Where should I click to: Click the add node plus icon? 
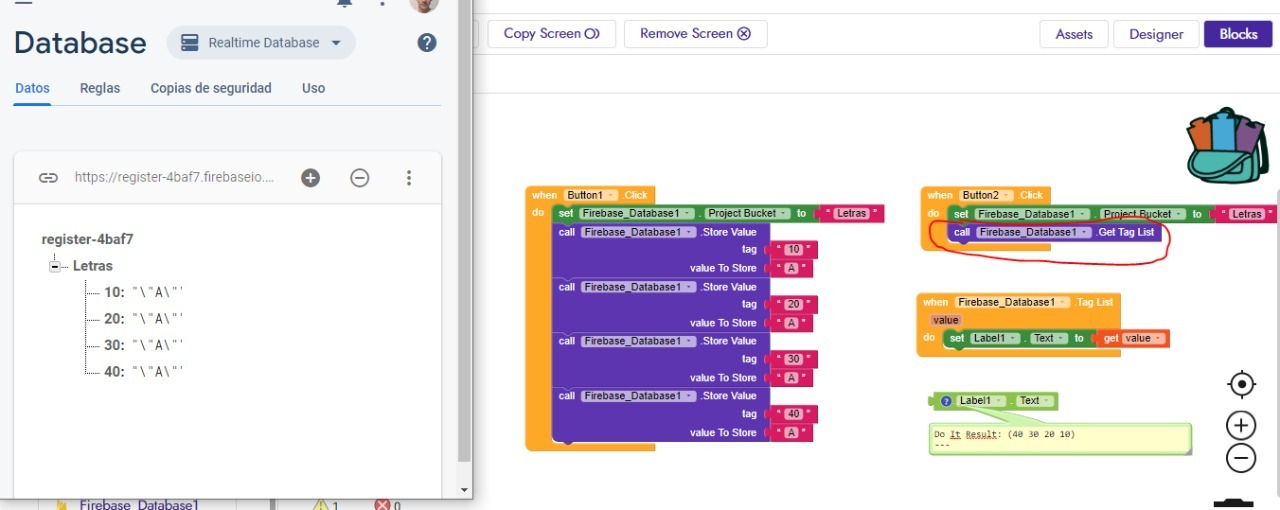[311, 178]
